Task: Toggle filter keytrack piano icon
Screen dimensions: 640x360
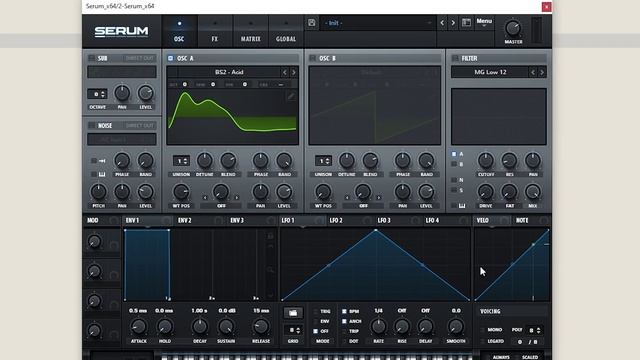Action: point(462,206)
